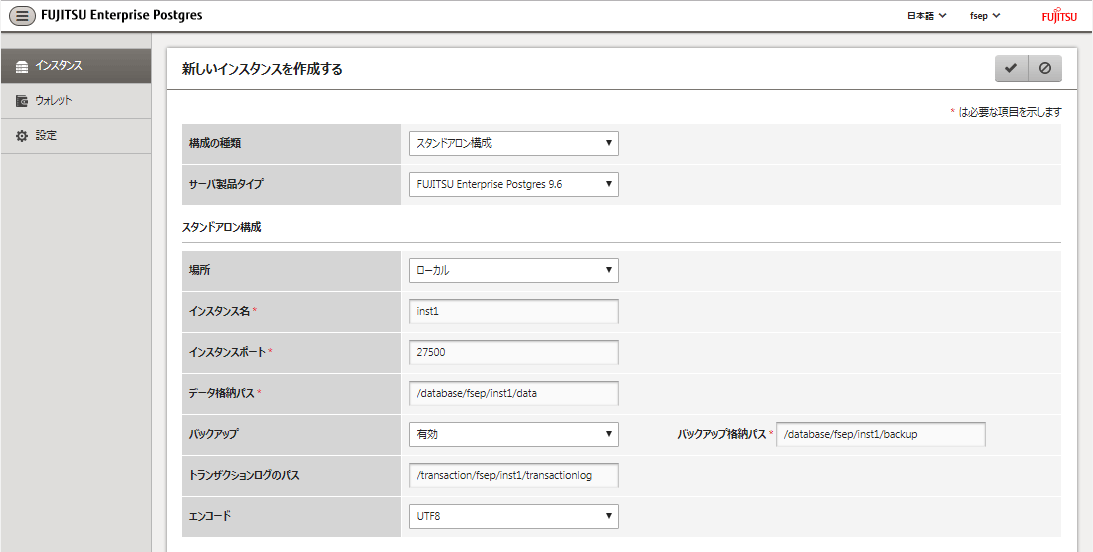
Task: Click the エンコード label
Action: pos(210,516)
